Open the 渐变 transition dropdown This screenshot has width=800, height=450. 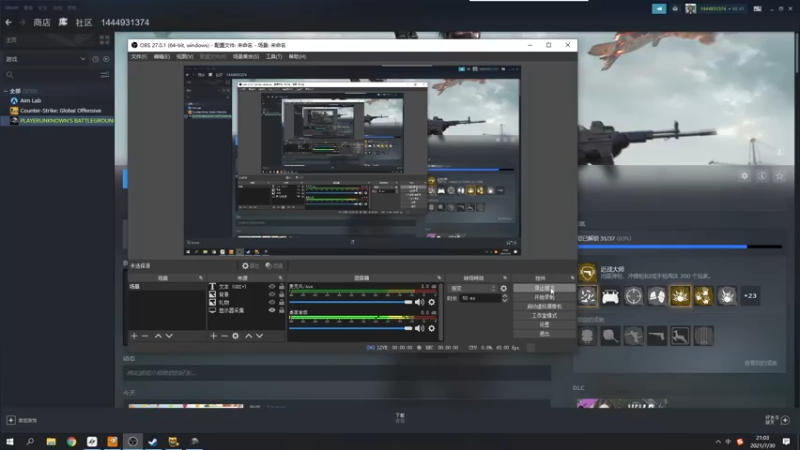click(472, 288)
